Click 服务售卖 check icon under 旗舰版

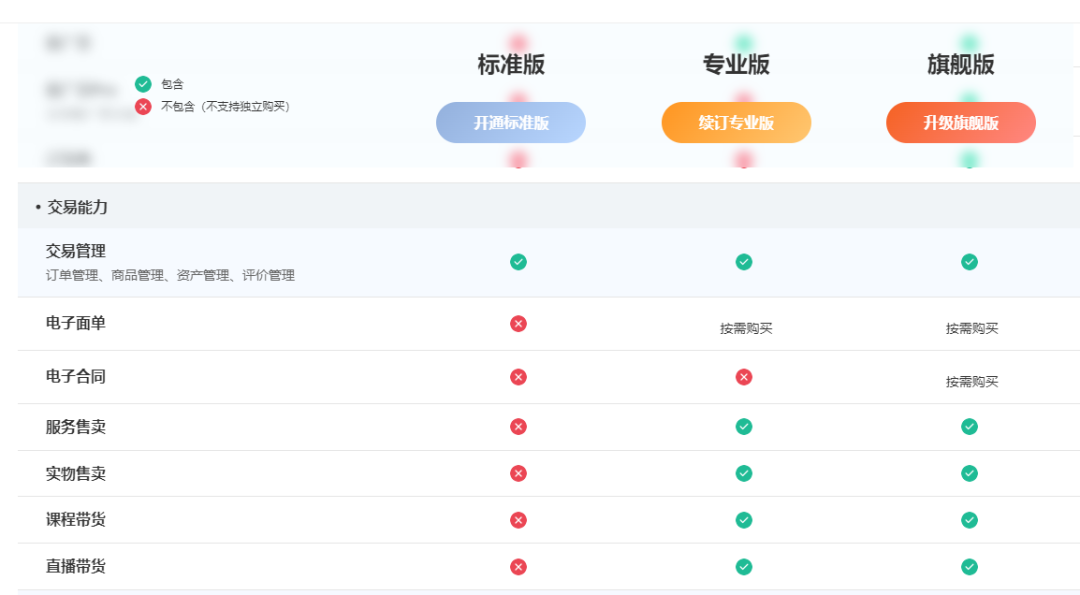click(x=969, y=427)
